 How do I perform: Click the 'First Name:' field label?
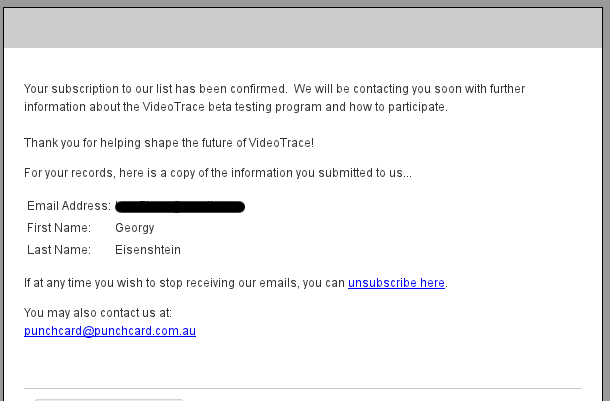[59, 228]
